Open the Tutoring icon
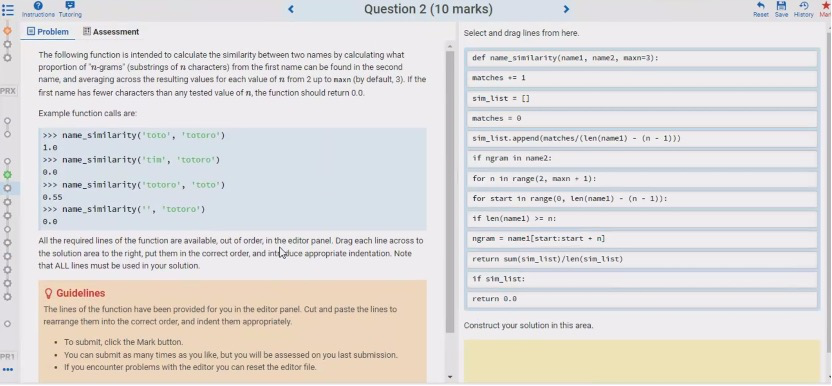Viewport: 832px width, 386px height. click(70, 6)
